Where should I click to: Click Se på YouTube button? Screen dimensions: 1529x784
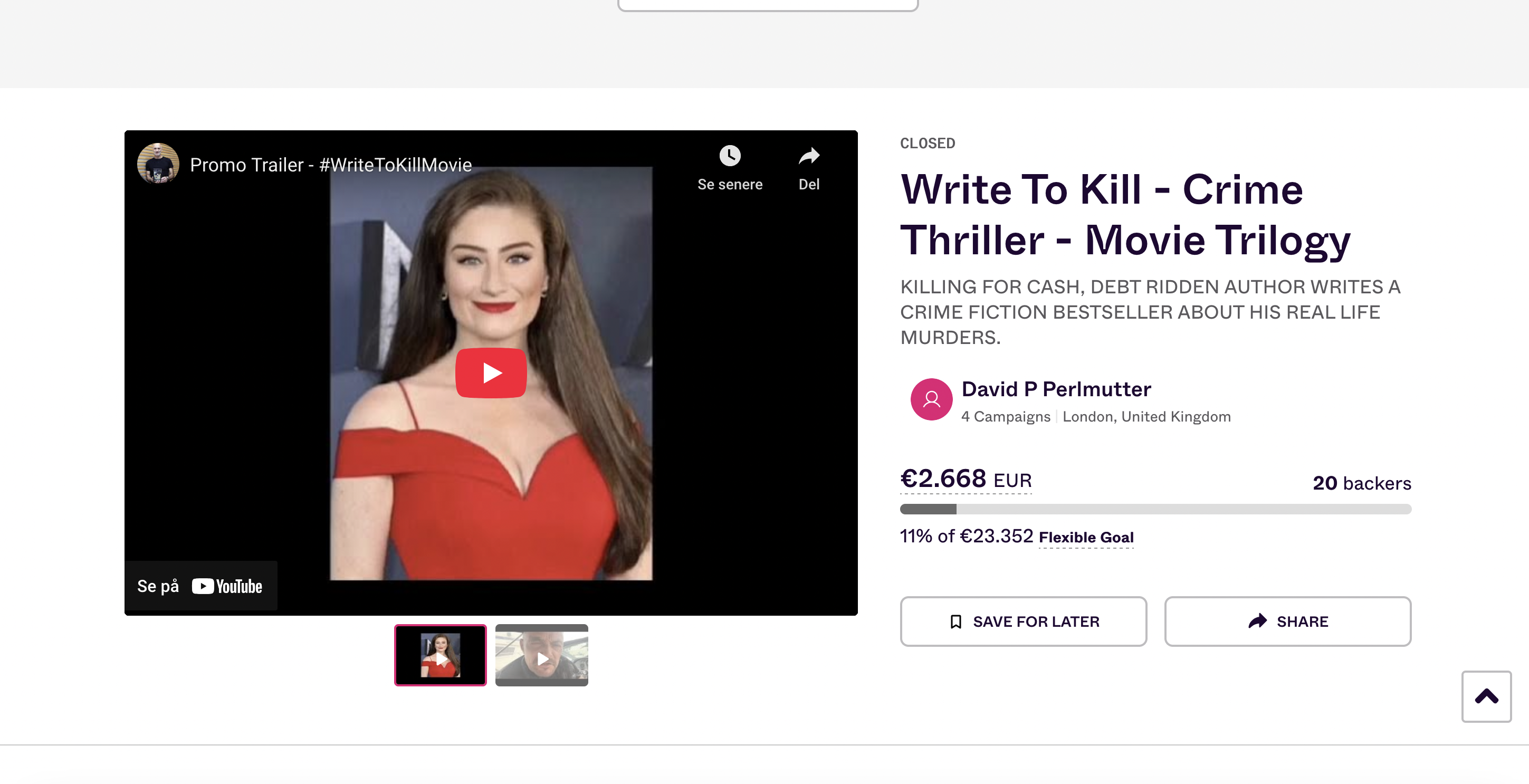click(200, 586)
